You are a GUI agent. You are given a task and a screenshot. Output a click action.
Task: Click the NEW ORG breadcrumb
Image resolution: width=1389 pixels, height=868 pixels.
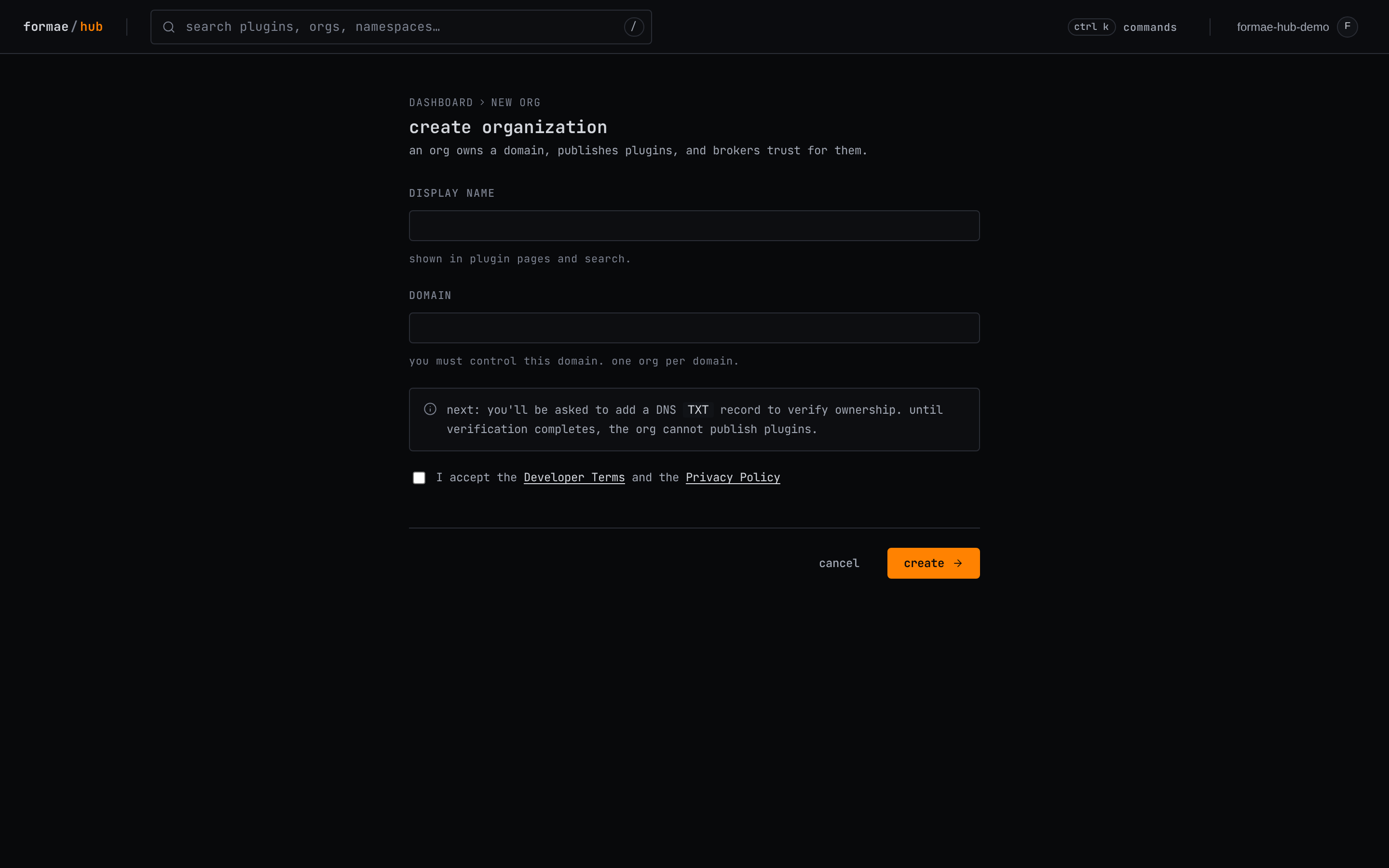516,103
